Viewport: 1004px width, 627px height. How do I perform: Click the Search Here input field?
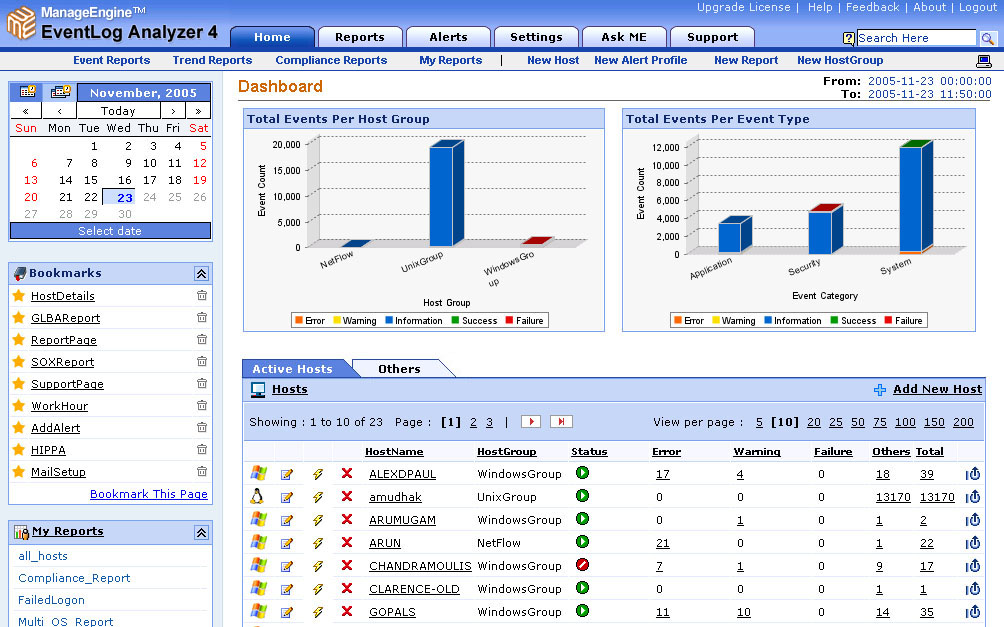[915, 38]
